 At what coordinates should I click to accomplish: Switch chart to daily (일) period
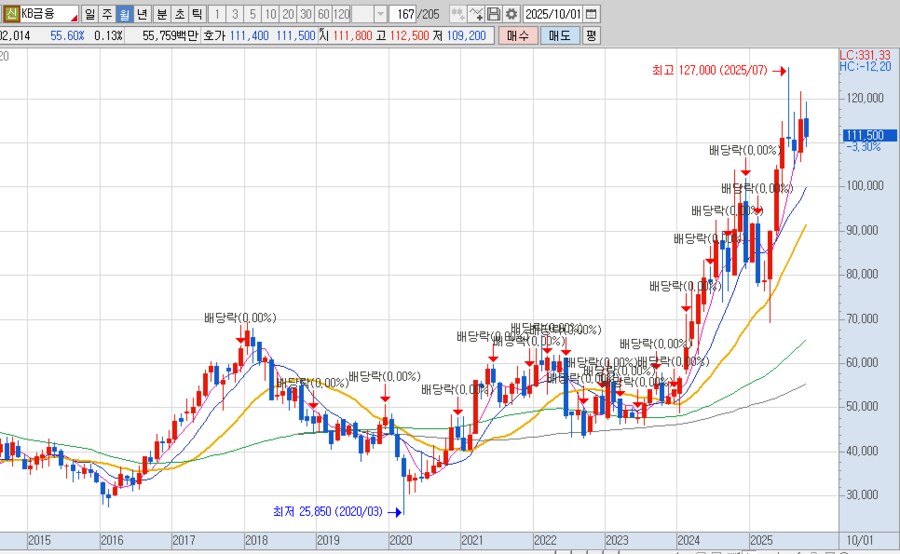click(x=90, y=15)
